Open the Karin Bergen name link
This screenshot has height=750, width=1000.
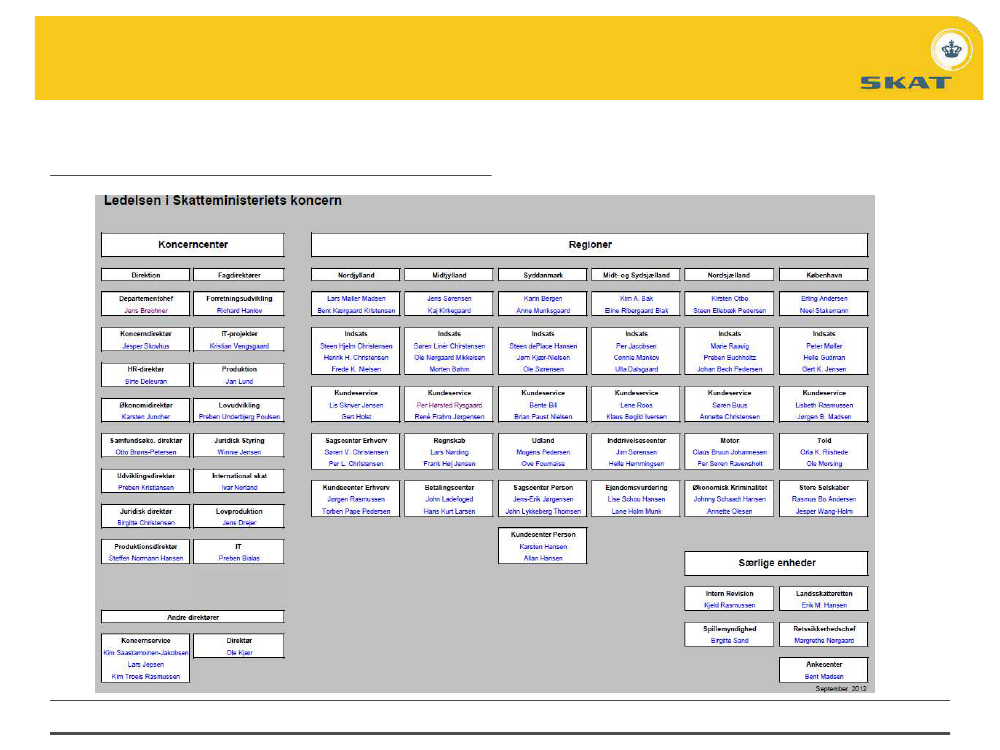(x=543, y=298)
